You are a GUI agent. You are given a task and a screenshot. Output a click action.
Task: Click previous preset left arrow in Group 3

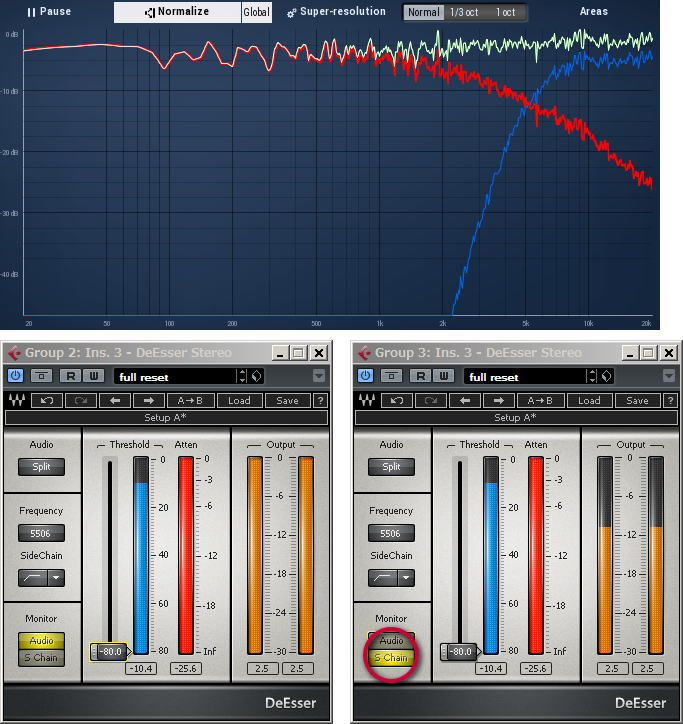click(465, 401)
